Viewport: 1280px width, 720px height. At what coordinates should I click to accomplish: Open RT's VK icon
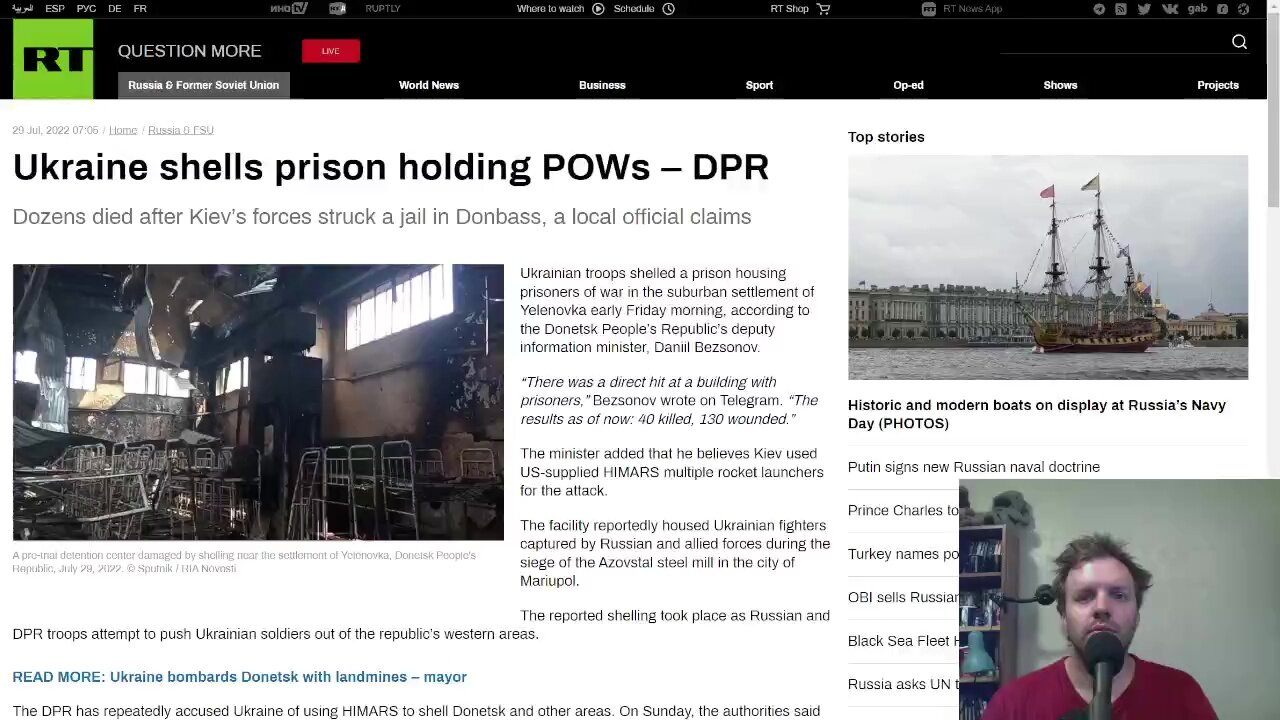coord(1169,9)
